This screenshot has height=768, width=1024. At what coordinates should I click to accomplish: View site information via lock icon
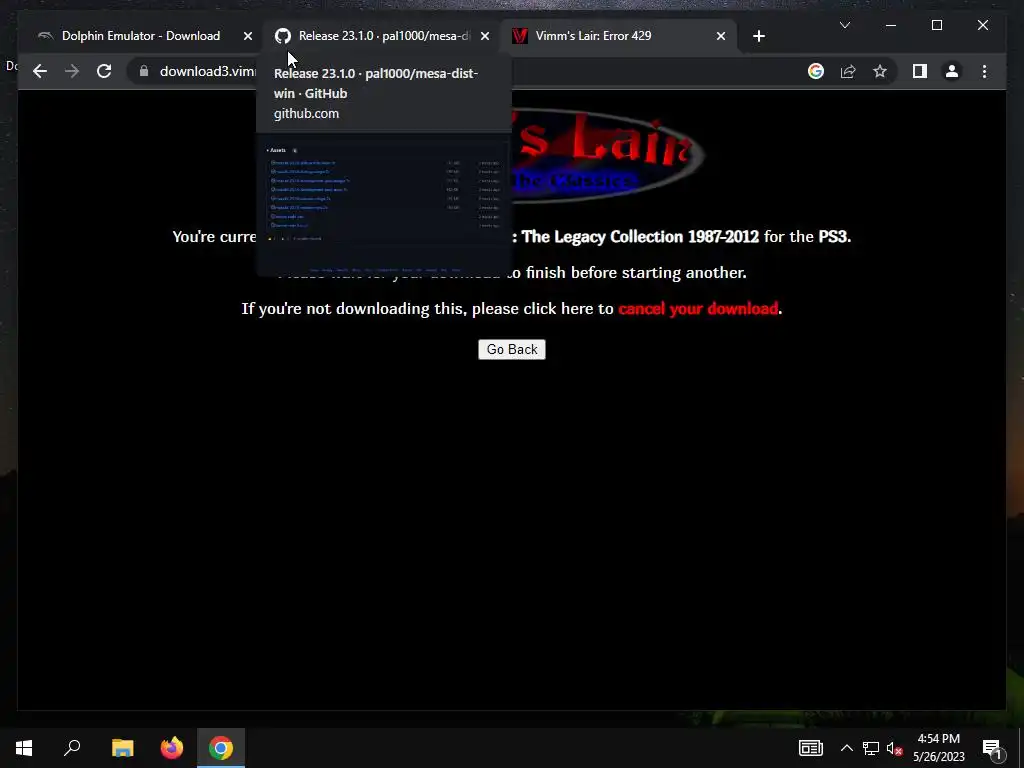click(144, 71)
